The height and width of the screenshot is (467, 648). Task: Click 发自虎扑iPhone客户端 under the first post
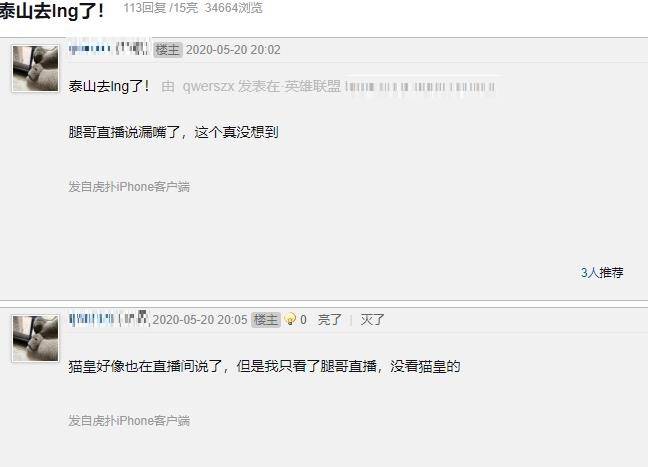click(129, 187)
